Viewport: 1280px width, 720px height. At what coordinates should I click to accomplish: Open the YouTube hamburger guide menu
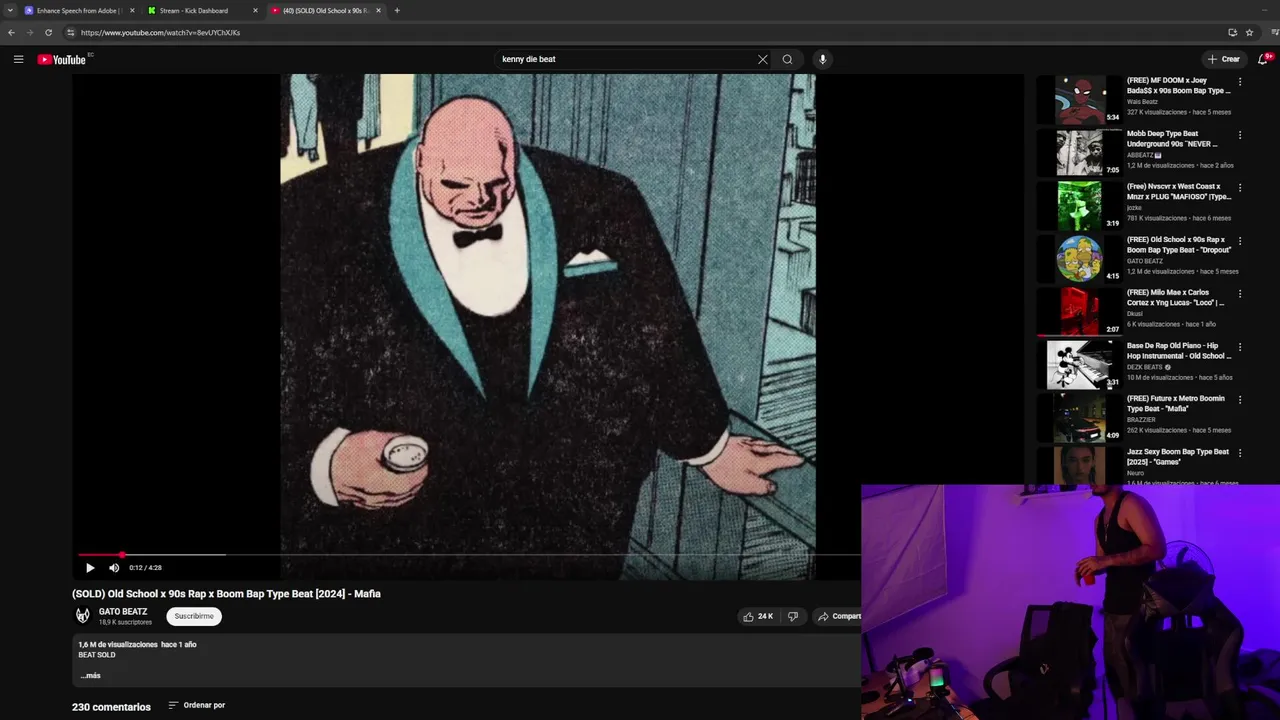(18, 59)
